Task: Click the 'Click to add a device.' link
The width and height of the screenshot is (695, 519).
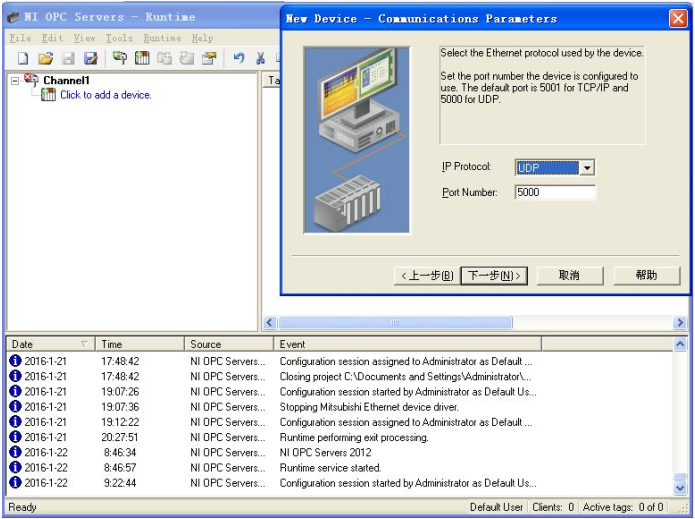Action: tap(106, 95)
